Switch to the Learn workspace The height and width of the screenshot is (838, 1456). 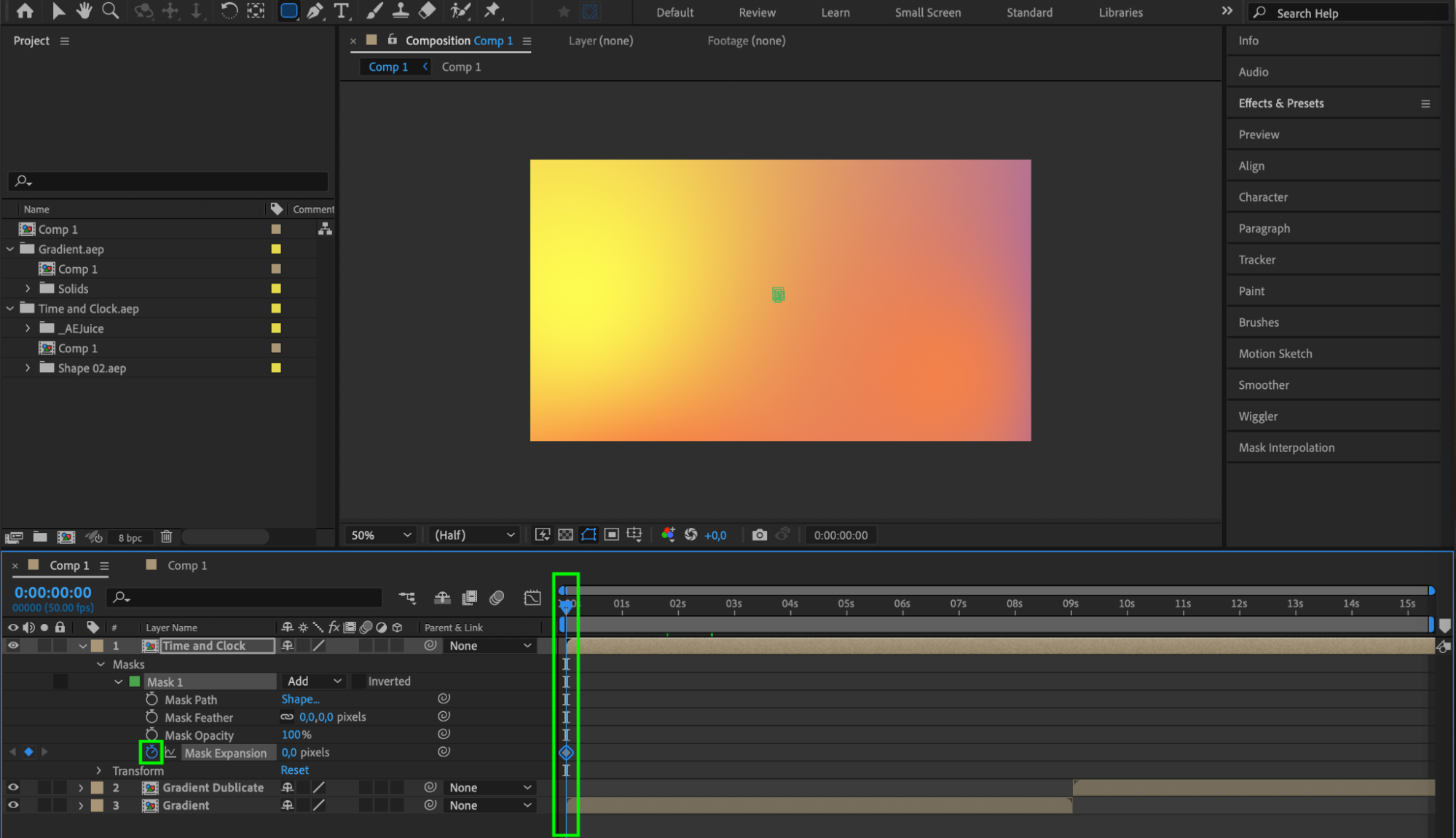tap(835, 12)
